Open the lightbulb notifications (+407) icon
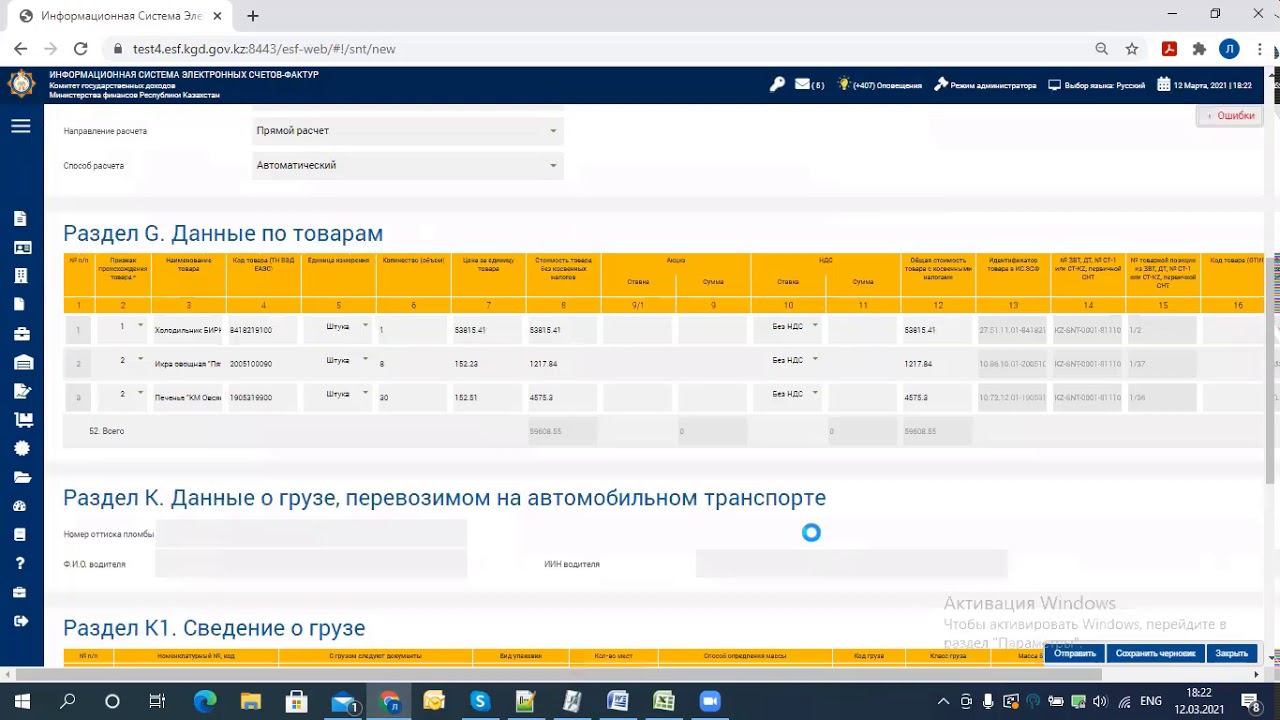This screenshot has height=720, width=1280. coord(844,85)
